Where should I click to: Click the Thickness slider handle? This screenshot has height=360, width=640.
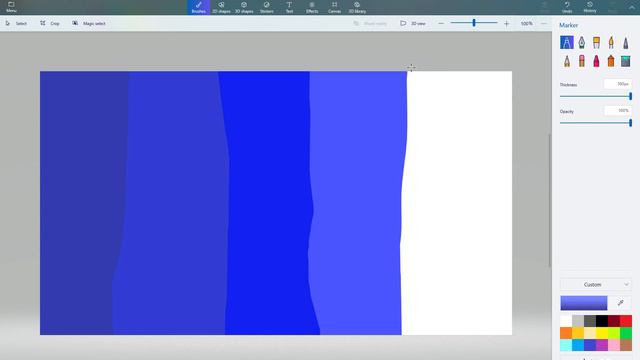(x=630, y=96)
